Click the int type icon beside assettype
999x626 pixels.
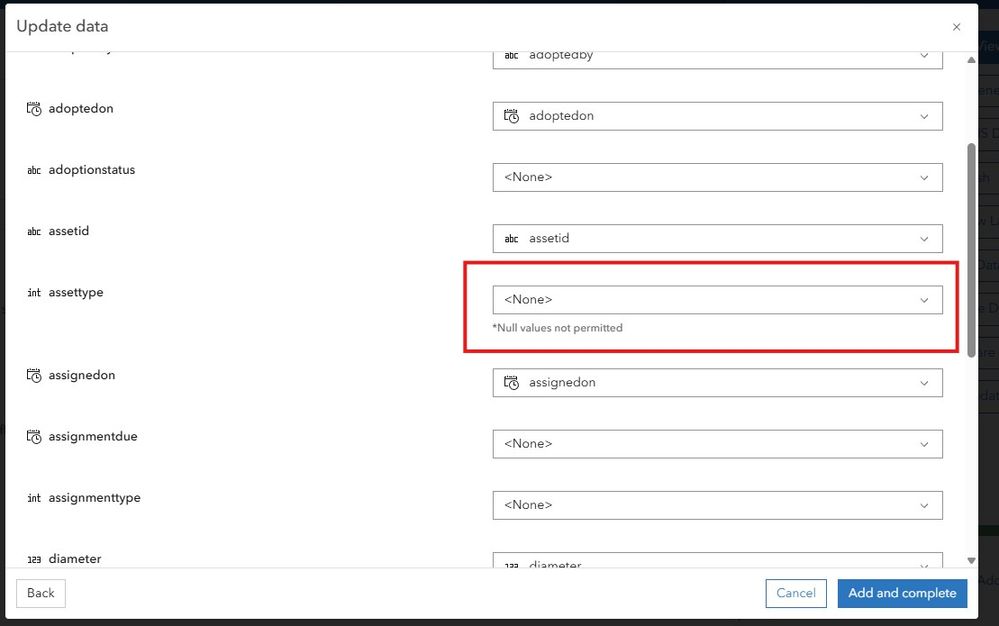34,293
